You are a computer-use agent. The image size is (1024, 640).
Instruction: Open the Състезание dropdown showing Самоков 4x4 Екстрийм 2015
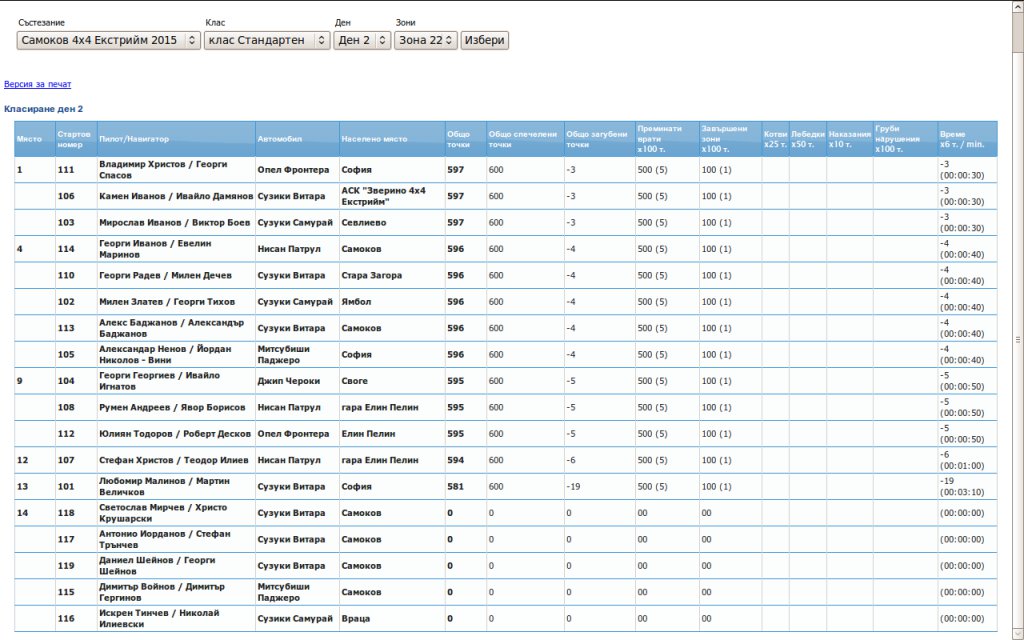pyautogui.click(x=108, y=40)
